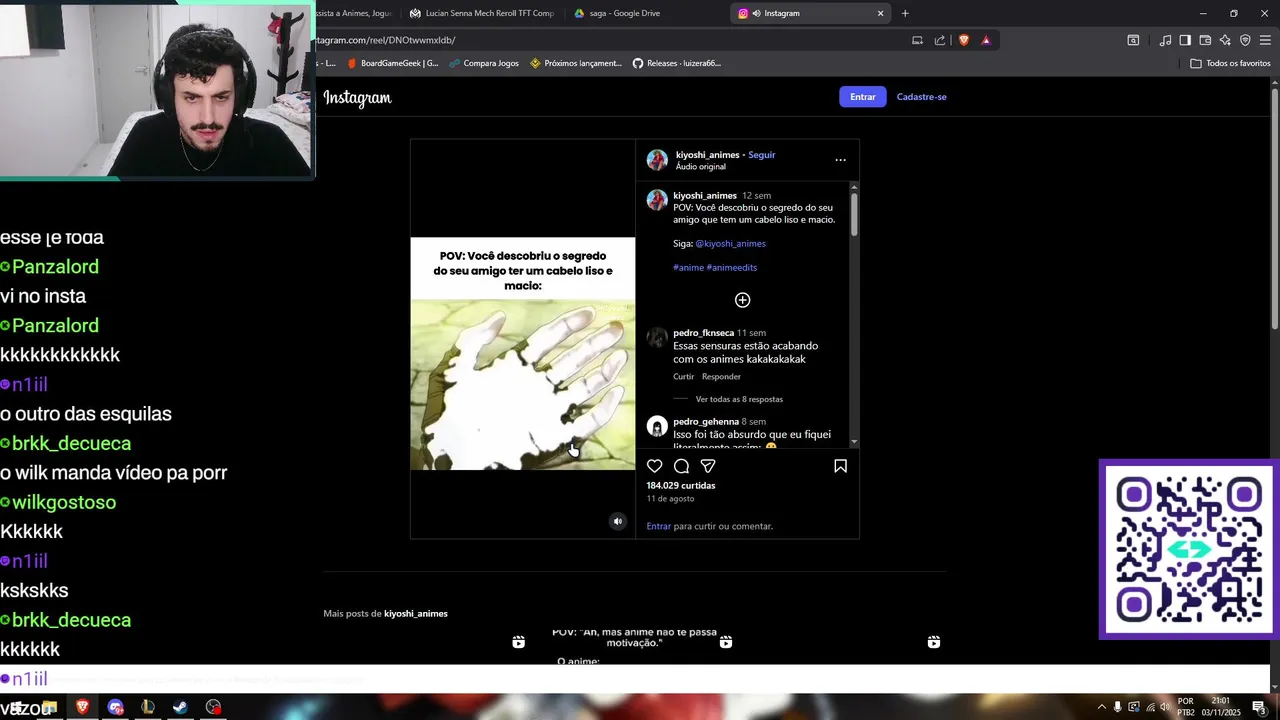Click the Entrar button
Screen dimensions: 1280x720
[x=862, y=97]
